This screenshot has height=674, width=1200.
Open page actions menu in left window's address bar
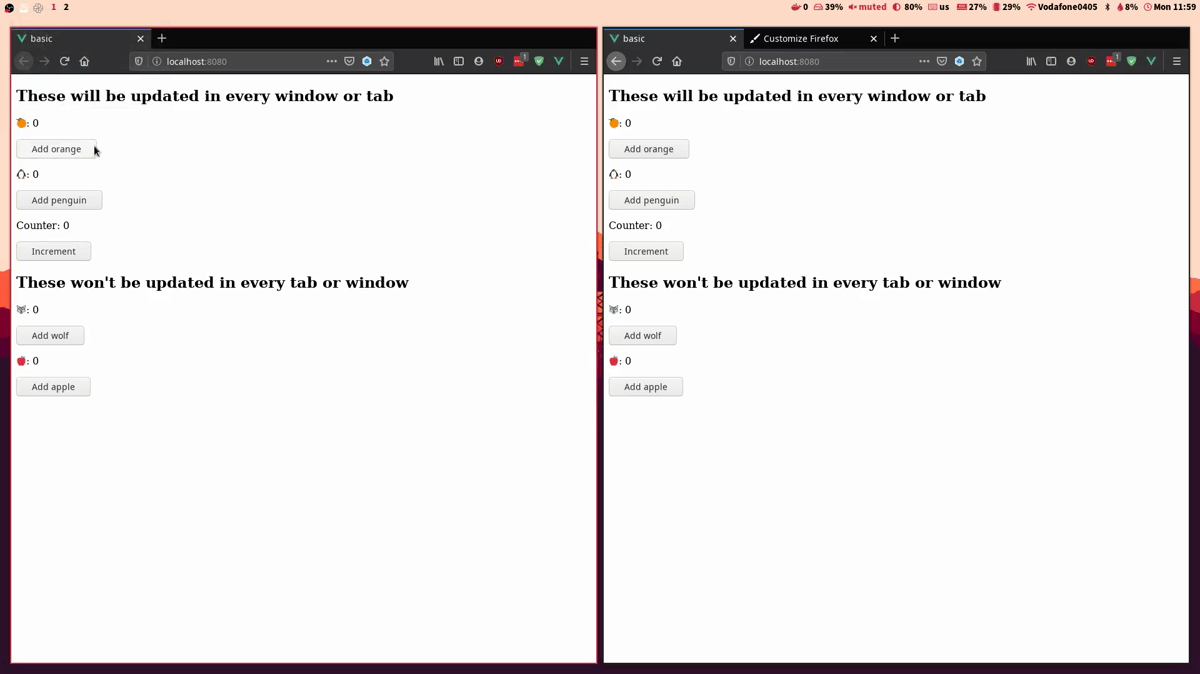tap(332, 61)
